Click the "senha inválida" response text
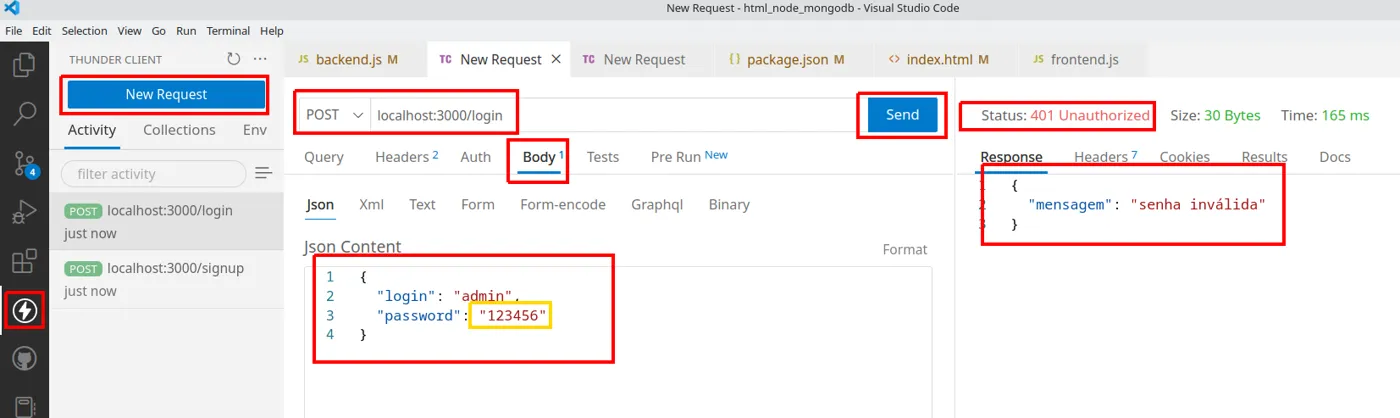 (1198, 204)
